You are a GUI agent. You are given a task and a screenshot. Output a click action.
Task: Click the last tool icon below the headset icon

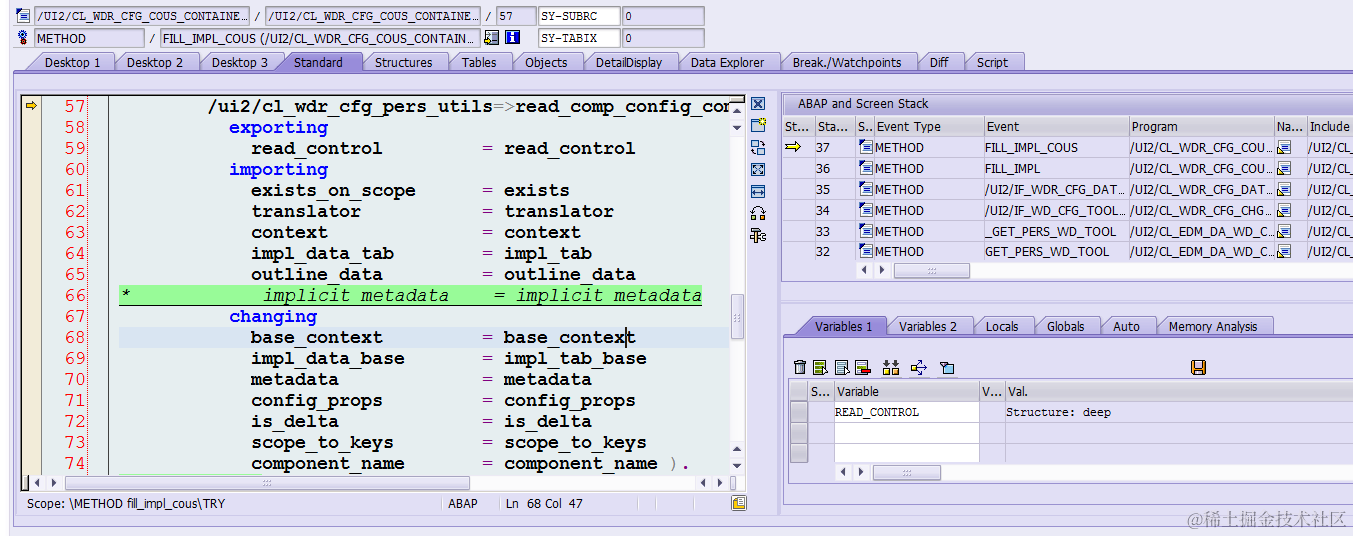tap(758, 235)
